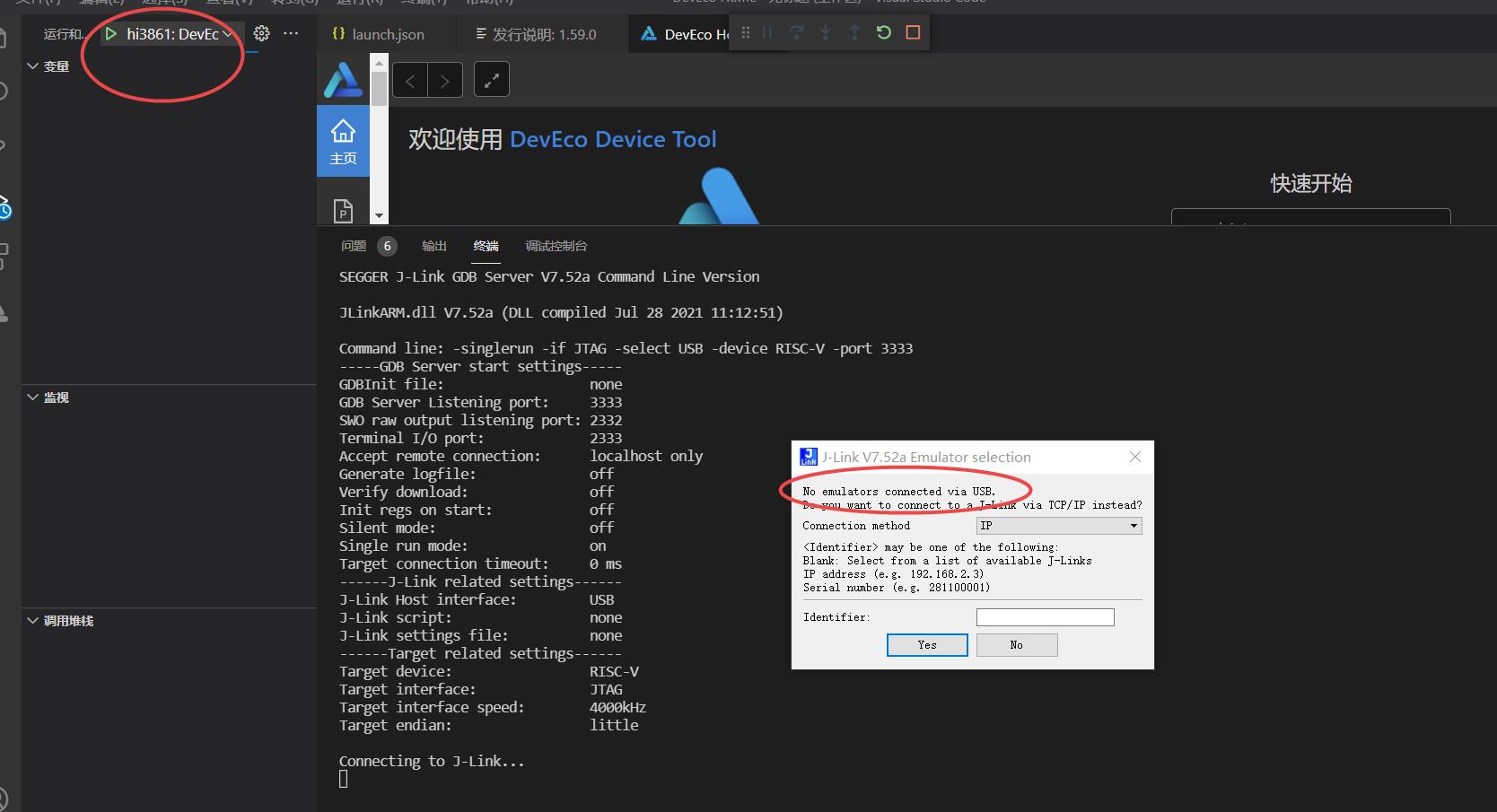Open the 输出 (Output) panel tab
The image size is (1497, 812).
(x=434, y=246)
